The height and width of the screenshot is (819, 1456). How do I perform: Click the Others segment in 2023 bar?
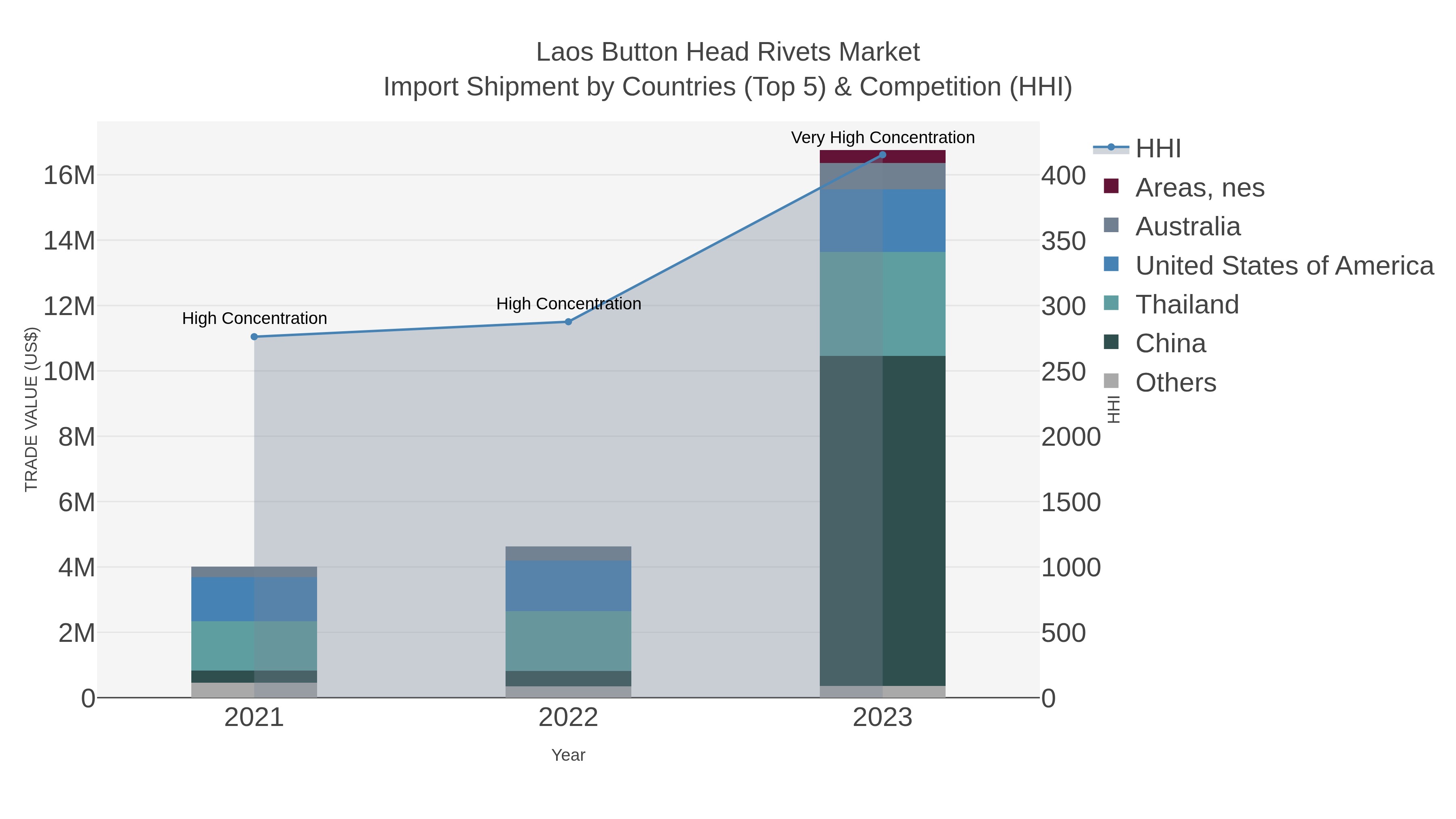point(883,692)
